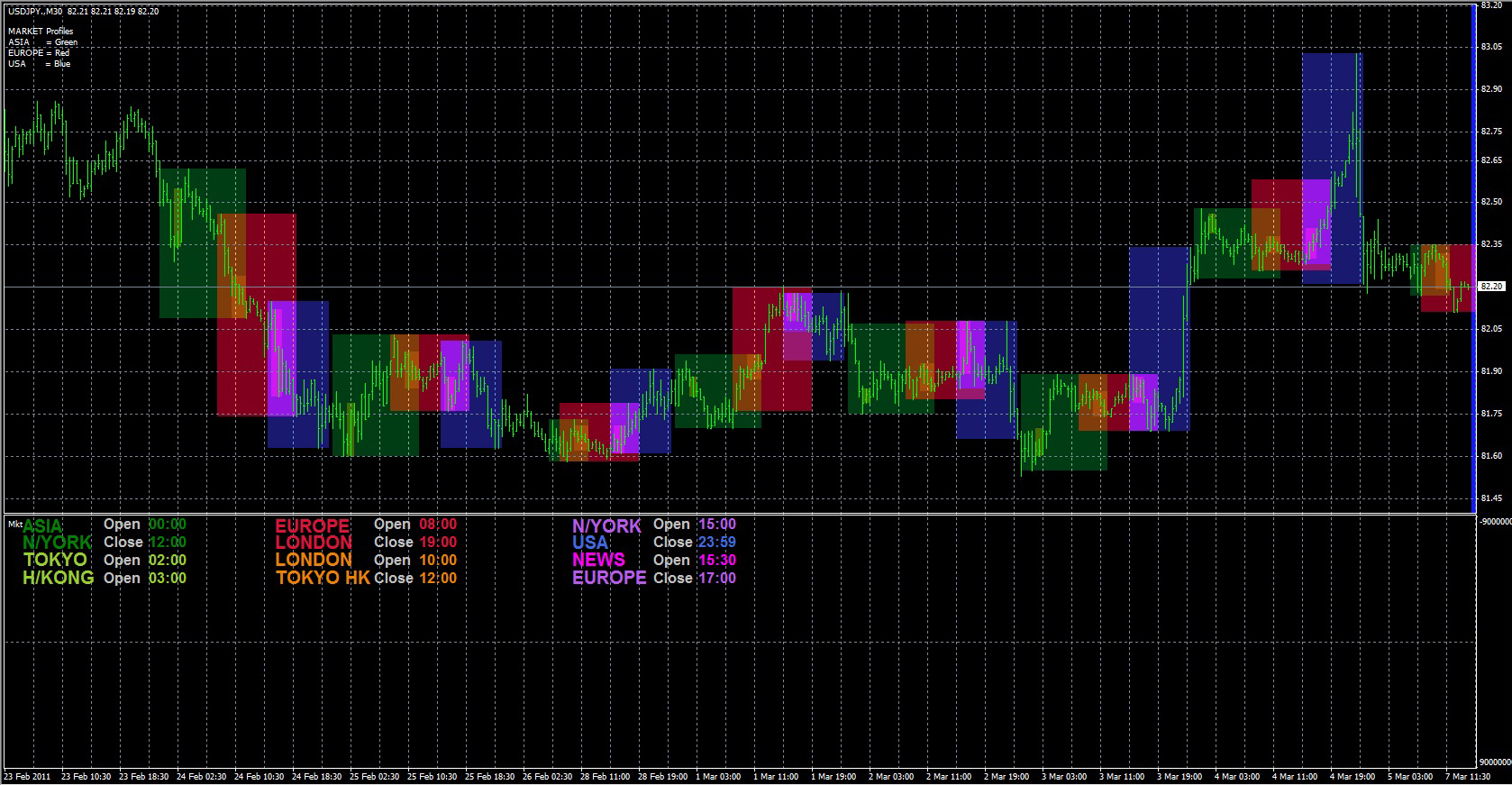Click the 00:00 Asia open time
The width and height of the screenshot is (1512, 785).
point(167,525)
